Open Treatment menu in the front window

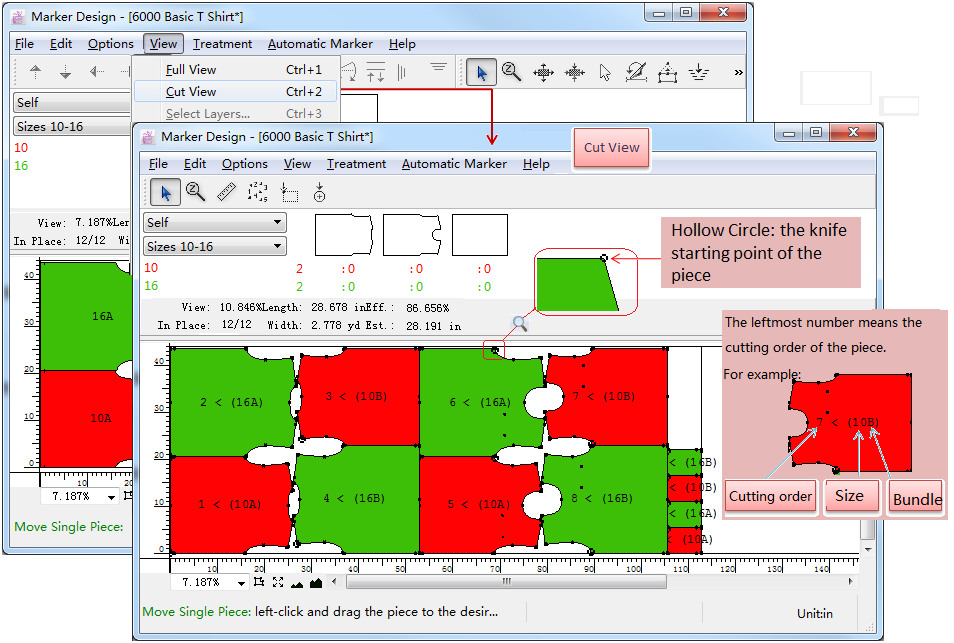pos(356,164)
